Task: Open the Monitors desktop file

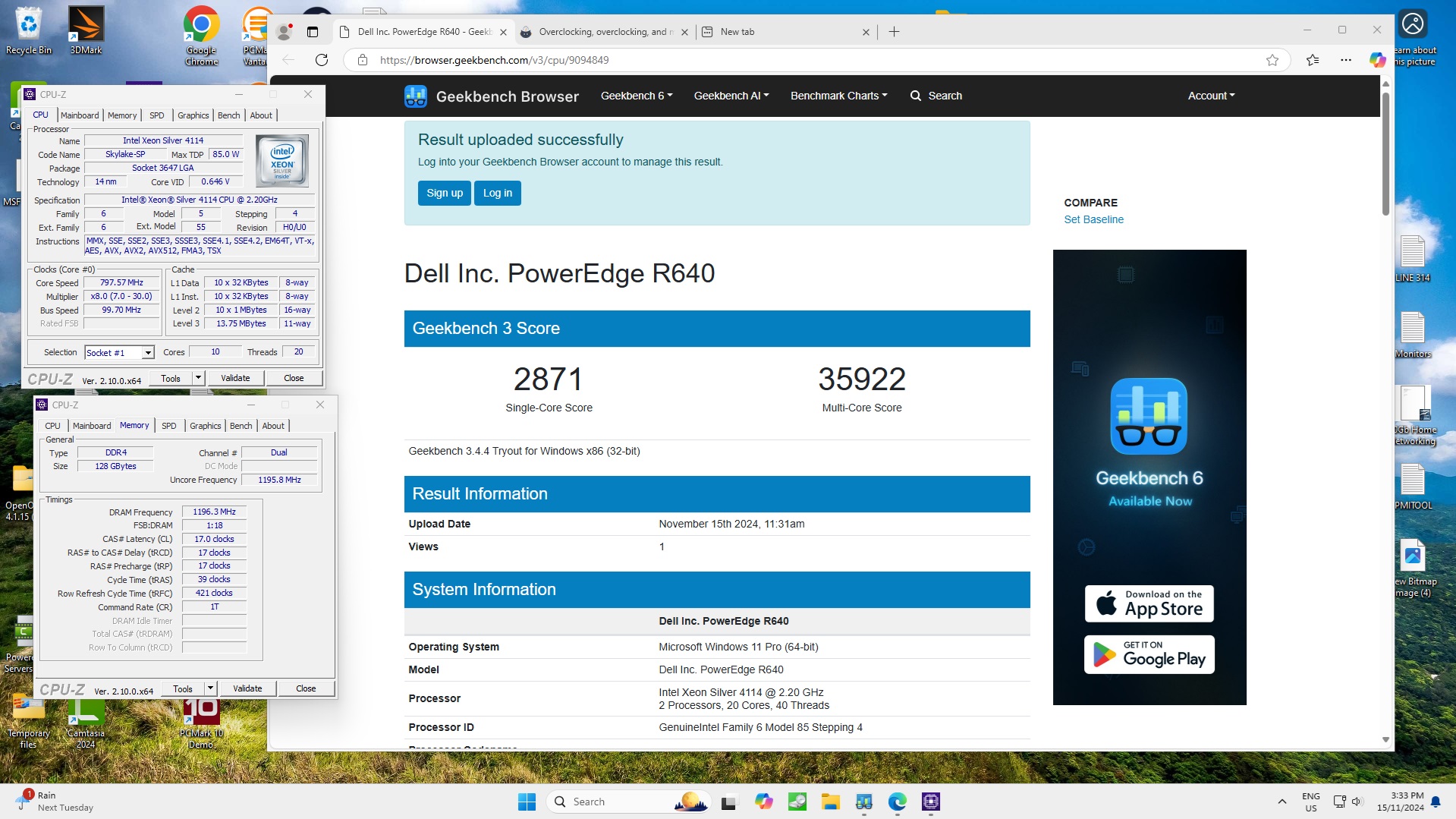Action: 1413,335
